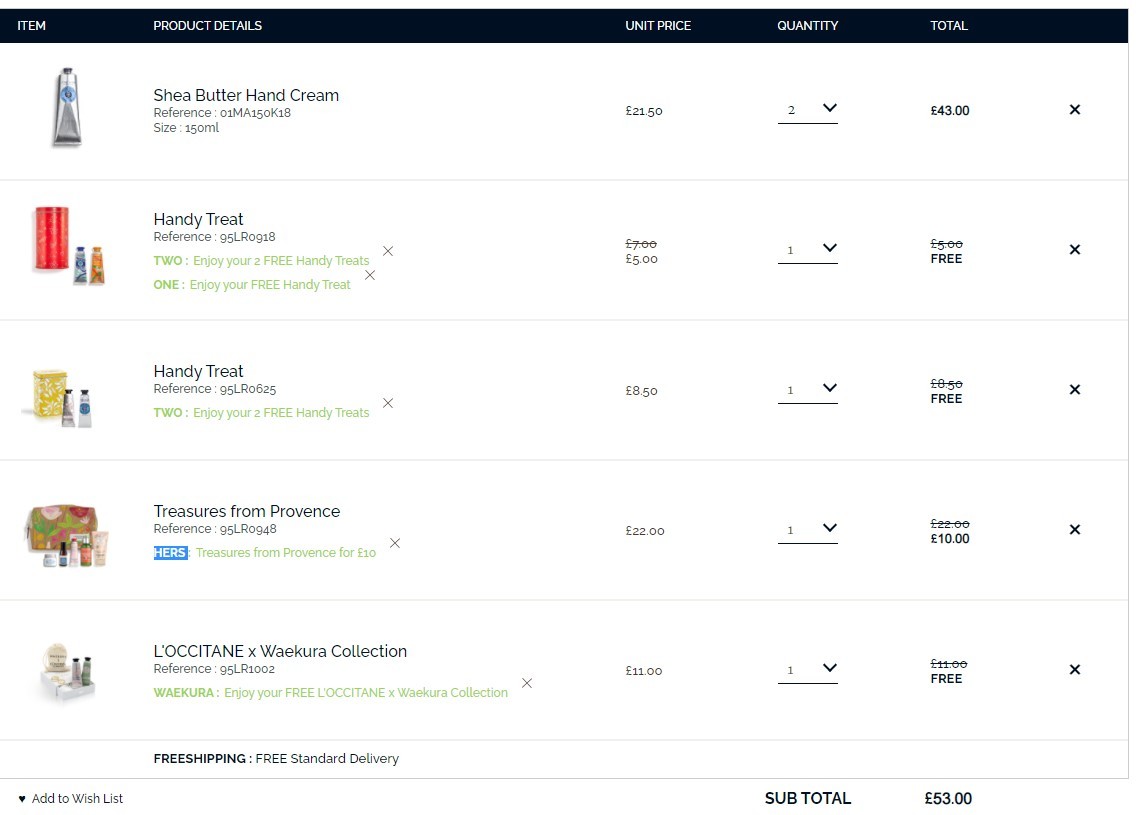Click the 'Treasures from Provence for £10' promo text
This screenshot has width=1139, height=815.
286,553
